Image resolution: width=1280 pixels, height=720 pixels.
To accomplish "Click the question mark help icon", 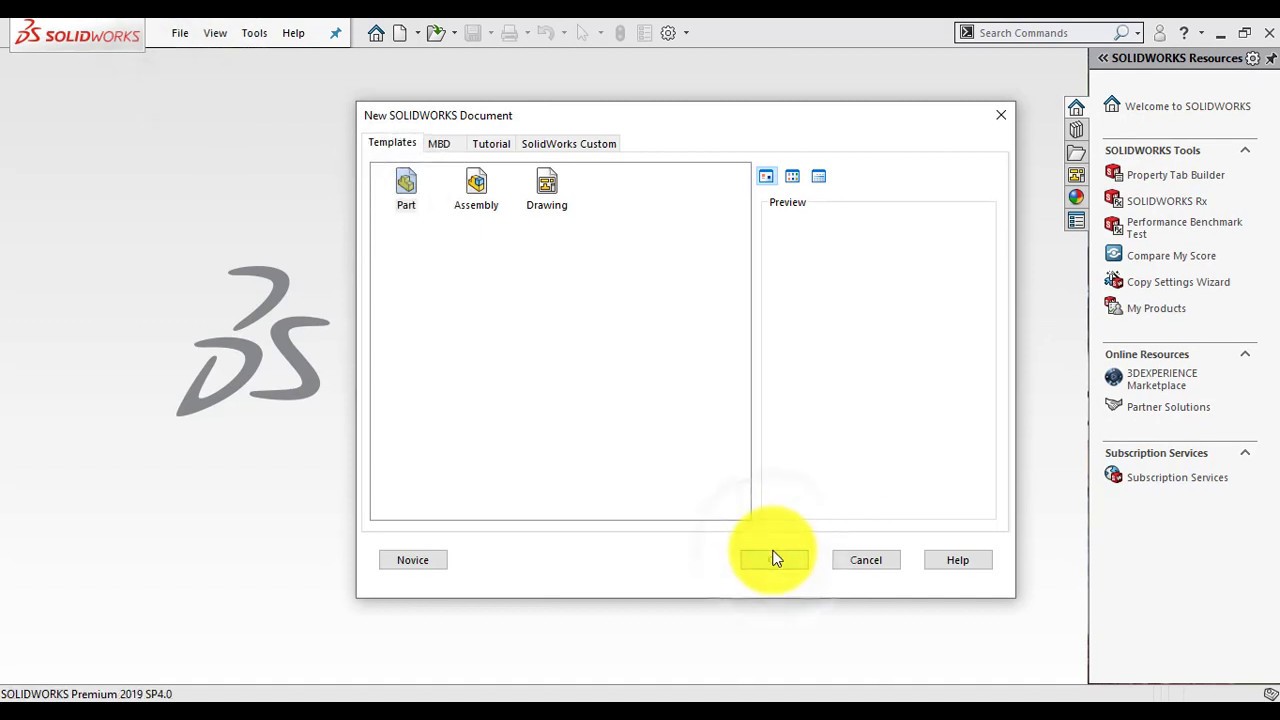I will pyautogui.click(x=1184, y=33).
